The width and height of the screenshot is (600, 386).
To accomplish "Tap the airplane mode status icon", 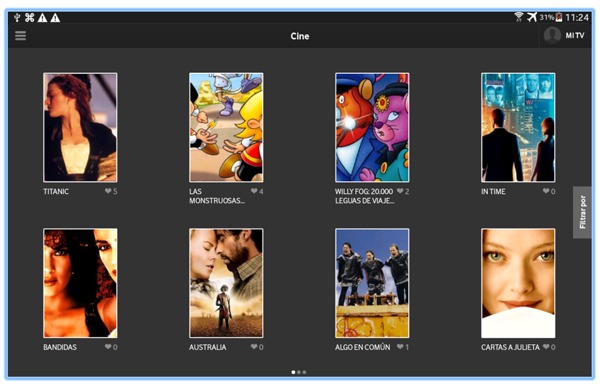I will click(532, 17).
